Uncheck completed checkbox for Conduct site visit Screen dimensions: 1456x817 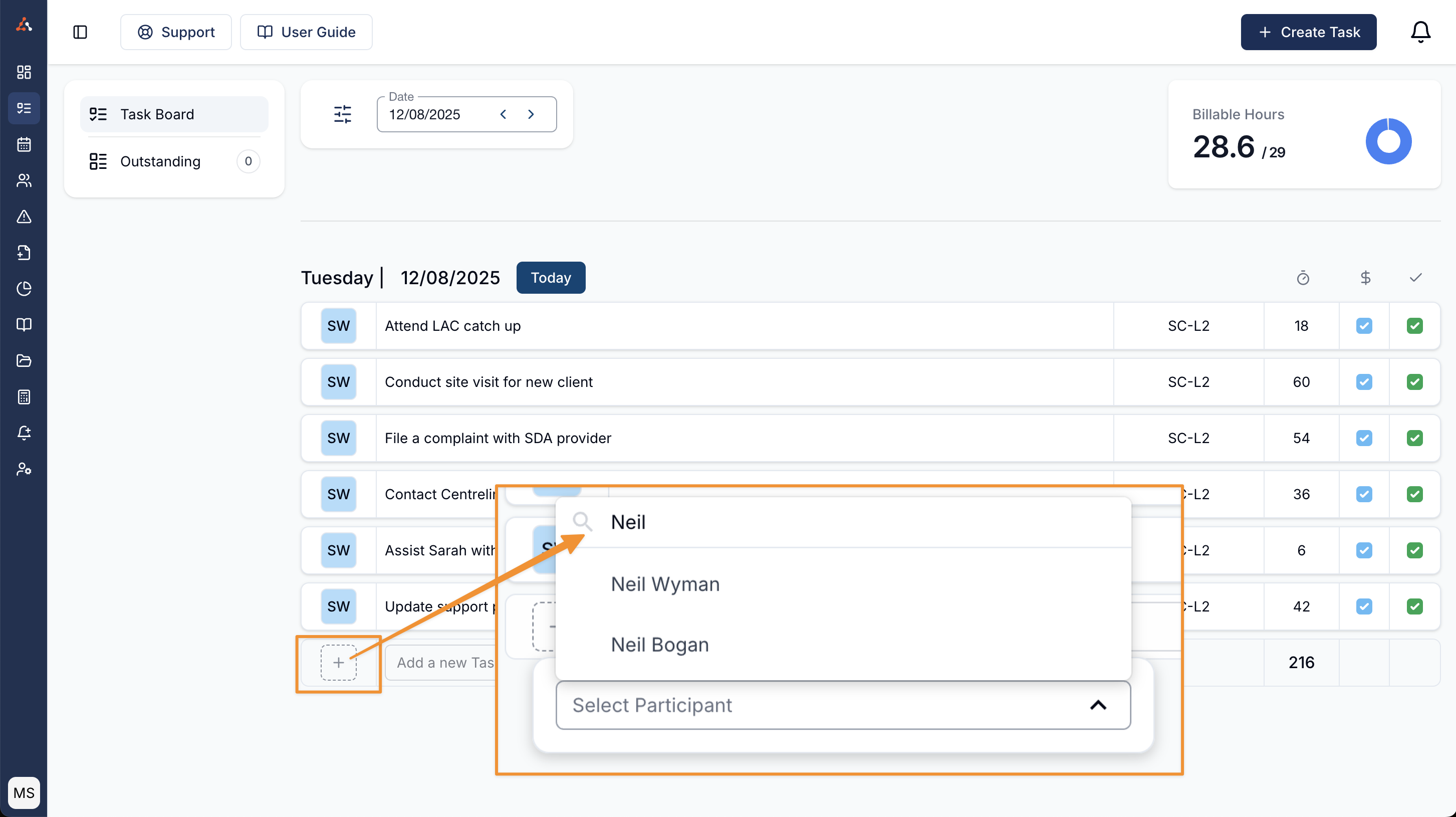pyautogui.click(x=1414, y=381)
